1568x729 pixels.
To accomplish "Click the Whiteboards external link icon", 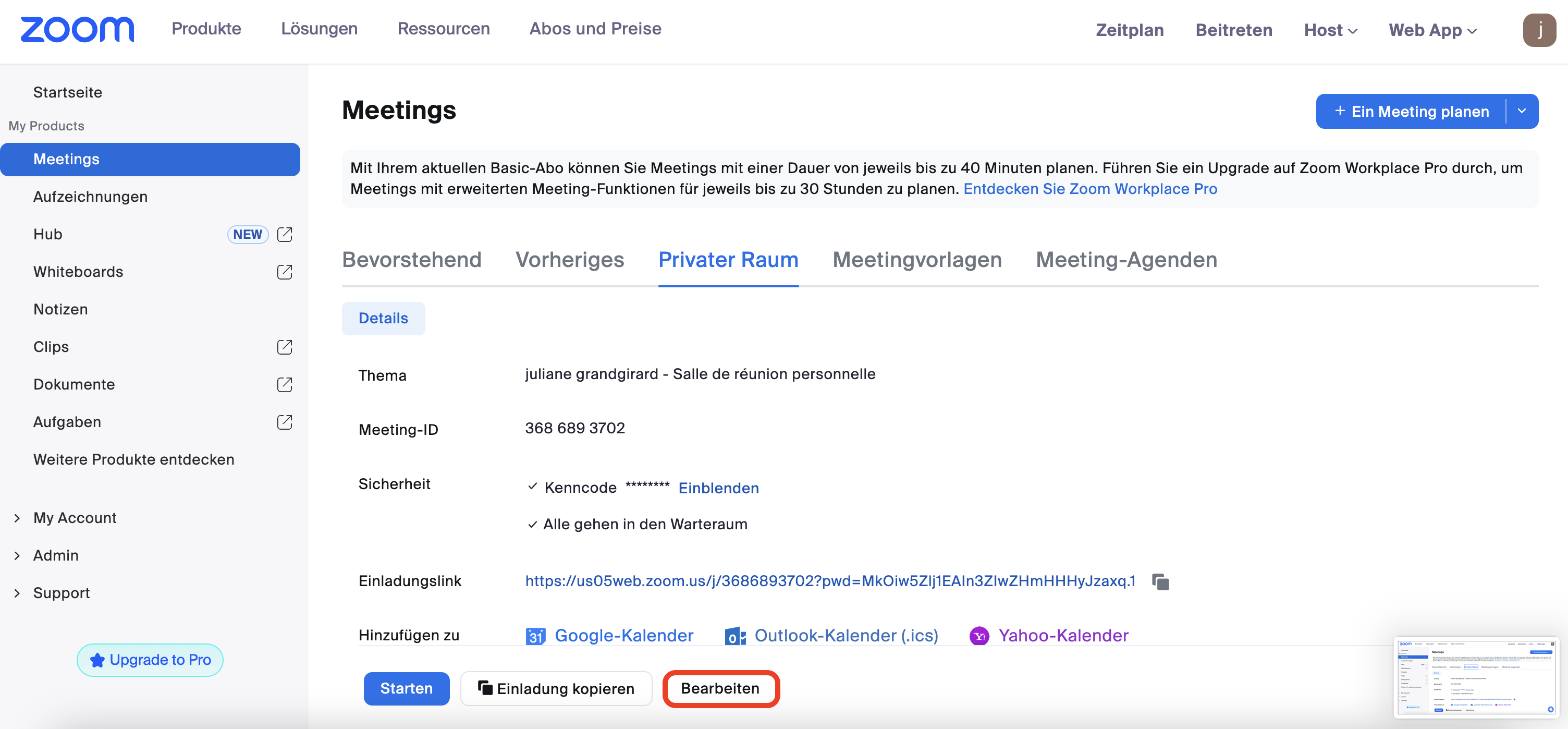I will tap(284, 272).
